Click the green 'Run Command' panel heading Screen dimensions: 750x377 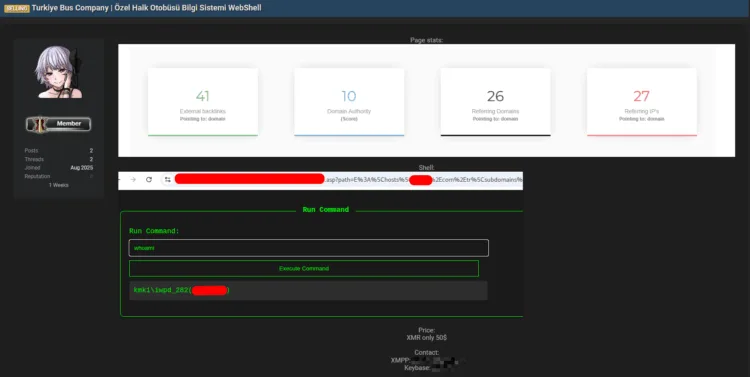click(326, 210)
